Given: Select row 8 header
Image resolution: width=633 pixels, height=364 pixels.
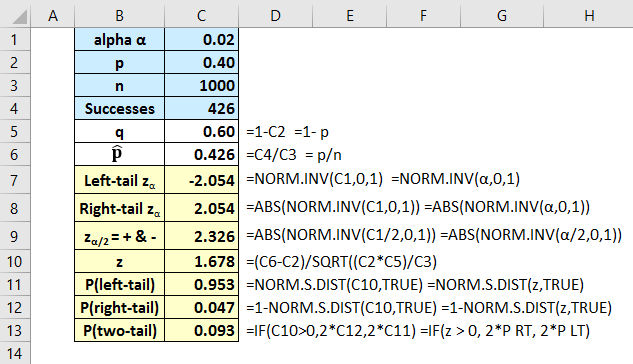Looking at the screenshot, I should 15,208.
